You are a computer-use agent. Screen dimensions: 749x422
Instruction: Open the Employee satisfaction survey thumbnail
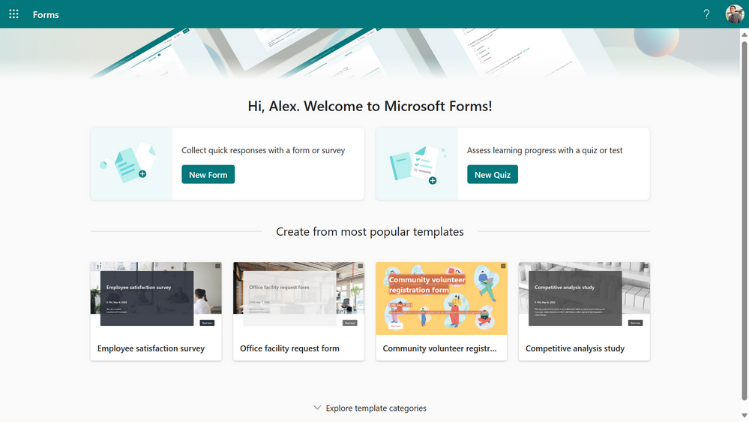click(156, 298)
